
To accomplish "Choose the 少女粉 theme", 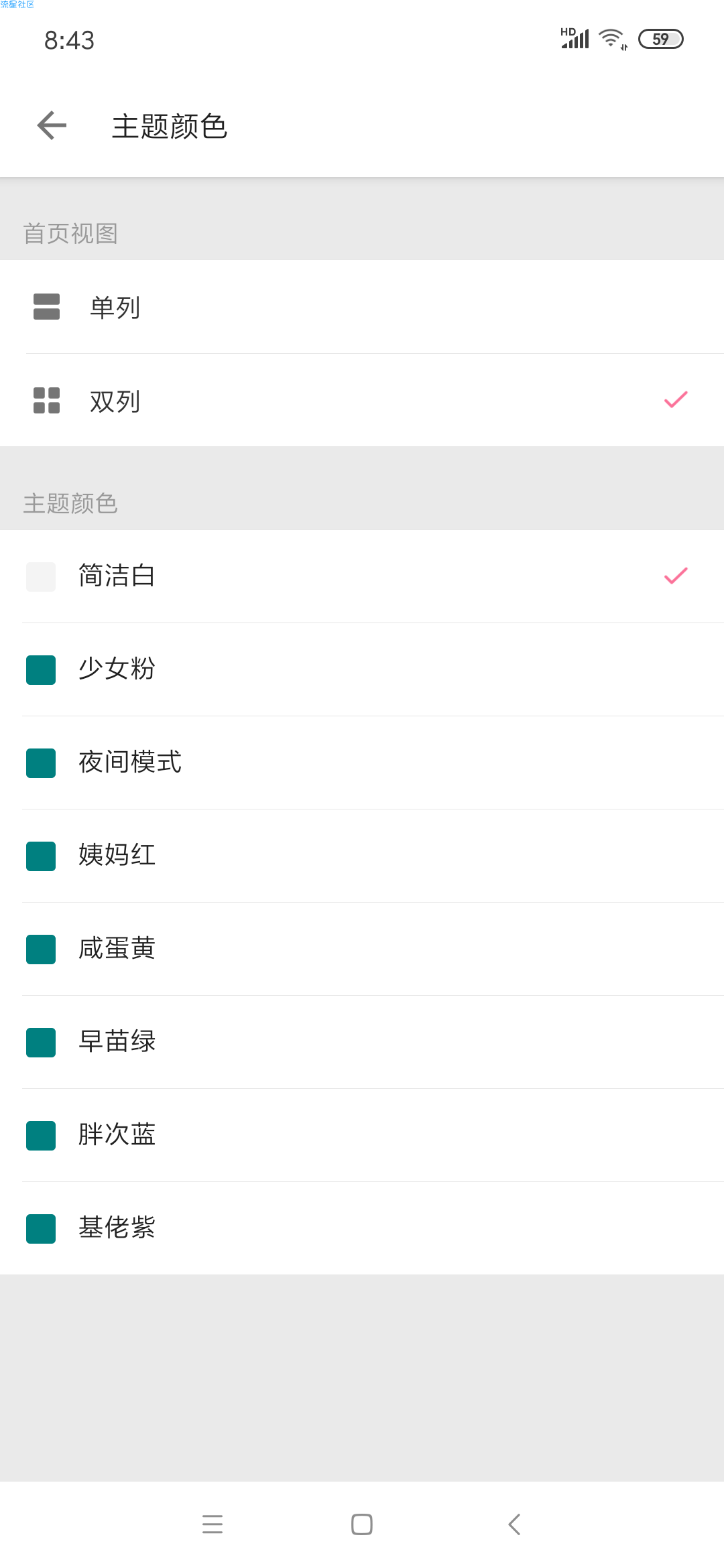I will click(362, 669).
